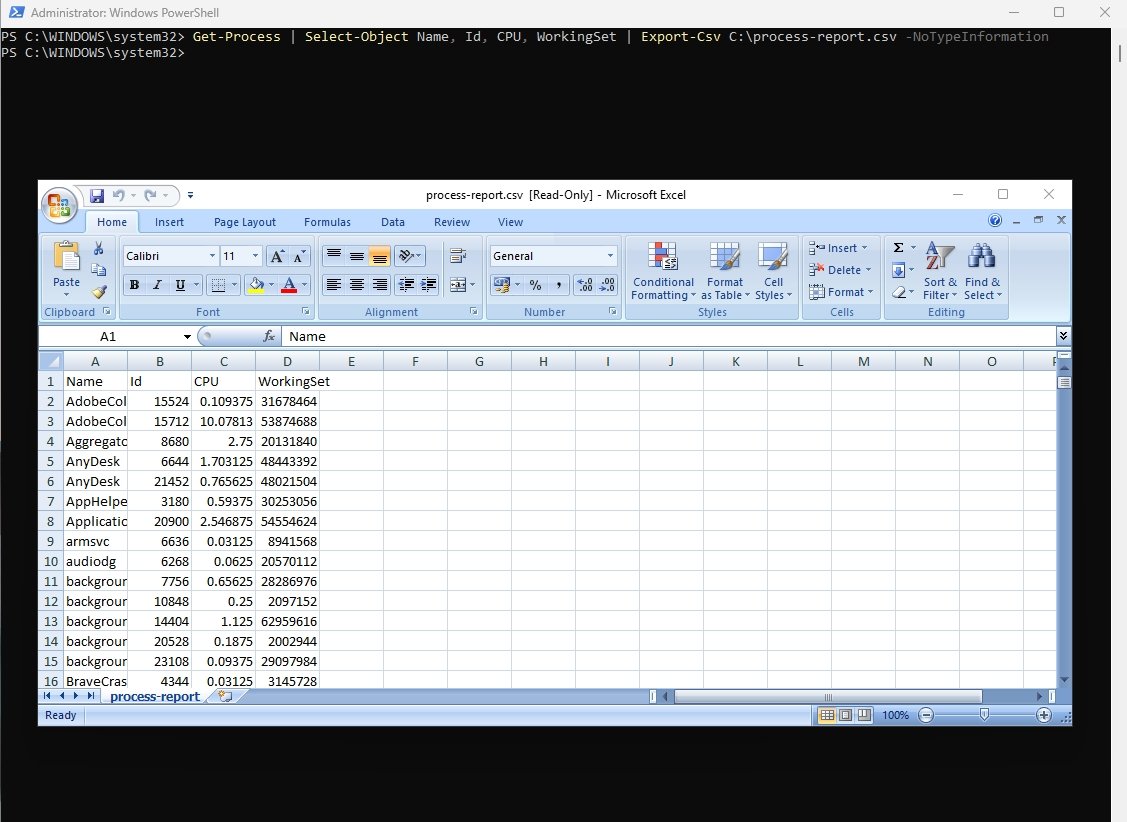Apply the red Font Color

pyautogui.click(x=289, y=285)
